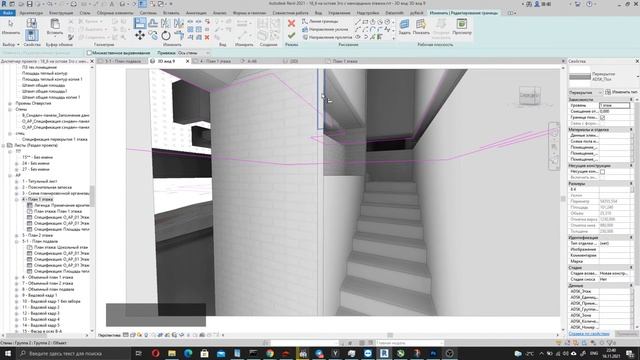Select Slope Arrow drawing option
The width and height of the screenshot is (640, 360).
coord(325,29)
